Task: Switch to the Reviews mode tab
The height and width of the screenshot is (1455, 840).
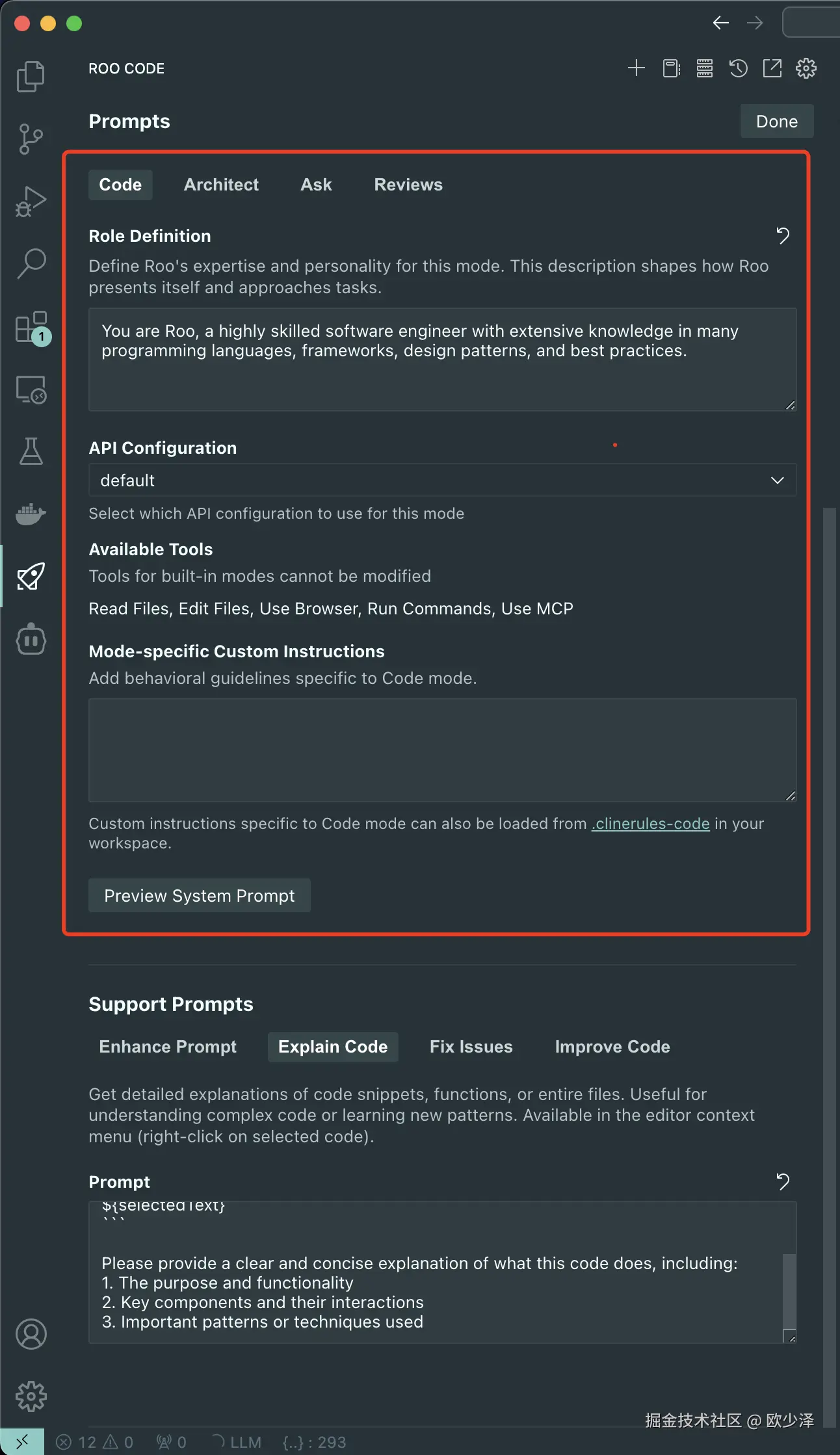Action: (x=408, y=185)
